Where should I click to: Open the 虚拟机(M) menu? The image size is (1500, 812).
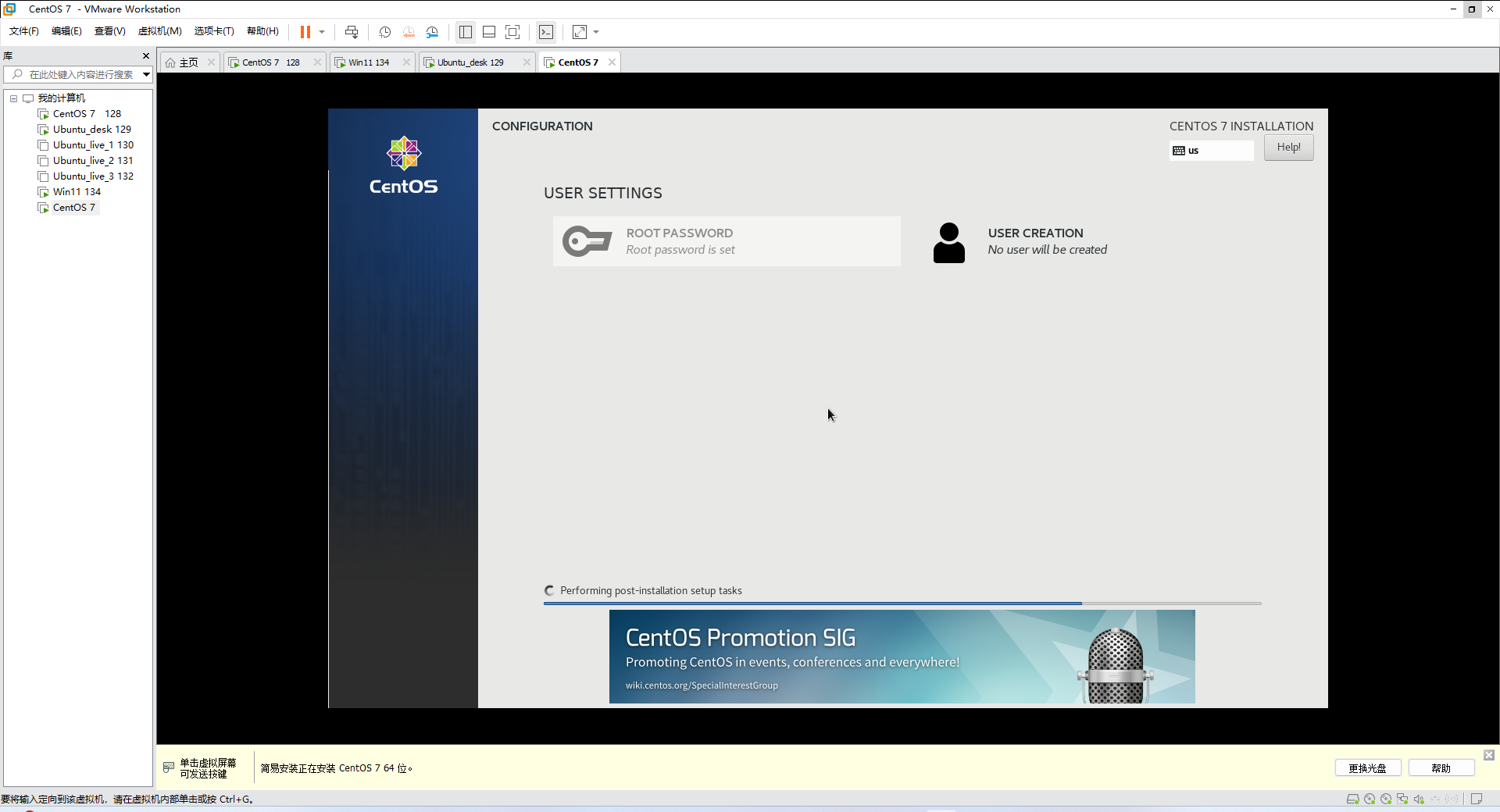(x=159, y=31)
